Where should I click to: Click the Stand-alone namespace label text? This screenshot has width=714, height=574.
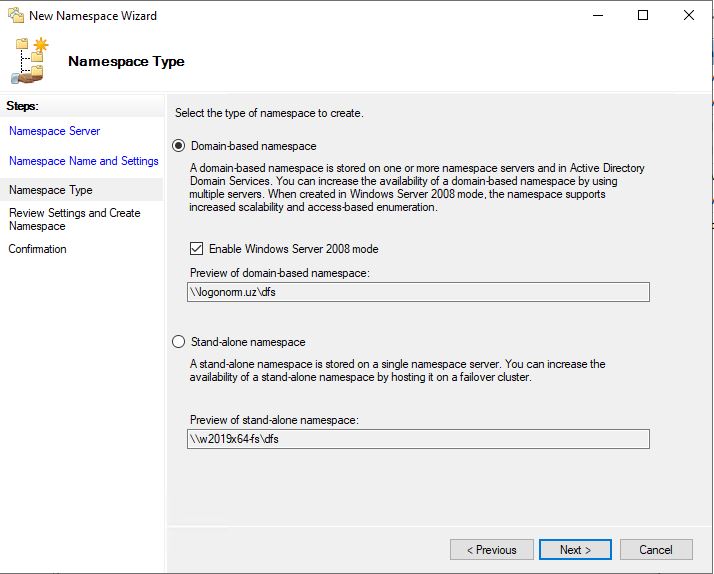[248, 342]
